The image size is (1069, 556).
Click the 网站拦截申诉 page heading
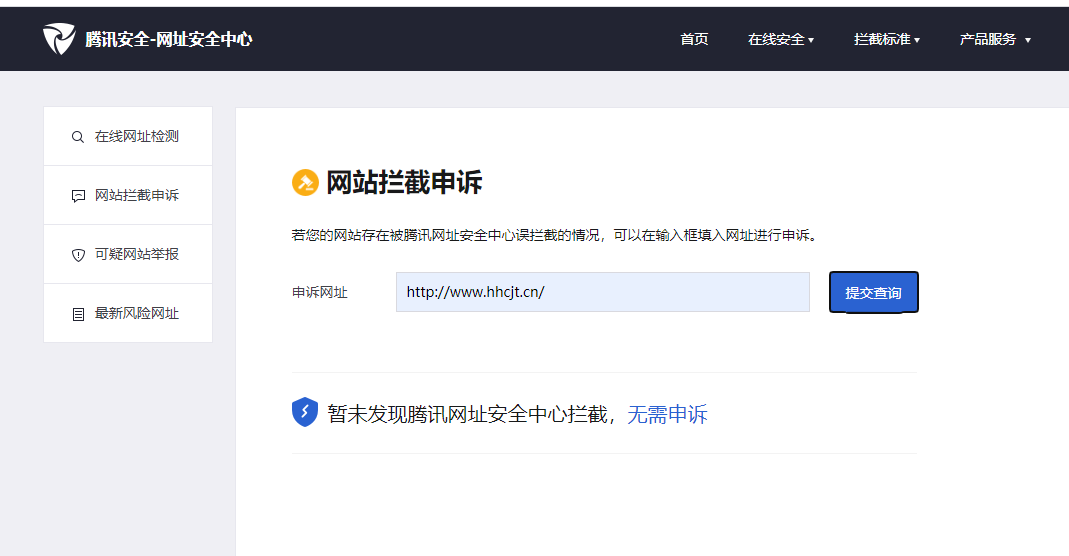404,183
